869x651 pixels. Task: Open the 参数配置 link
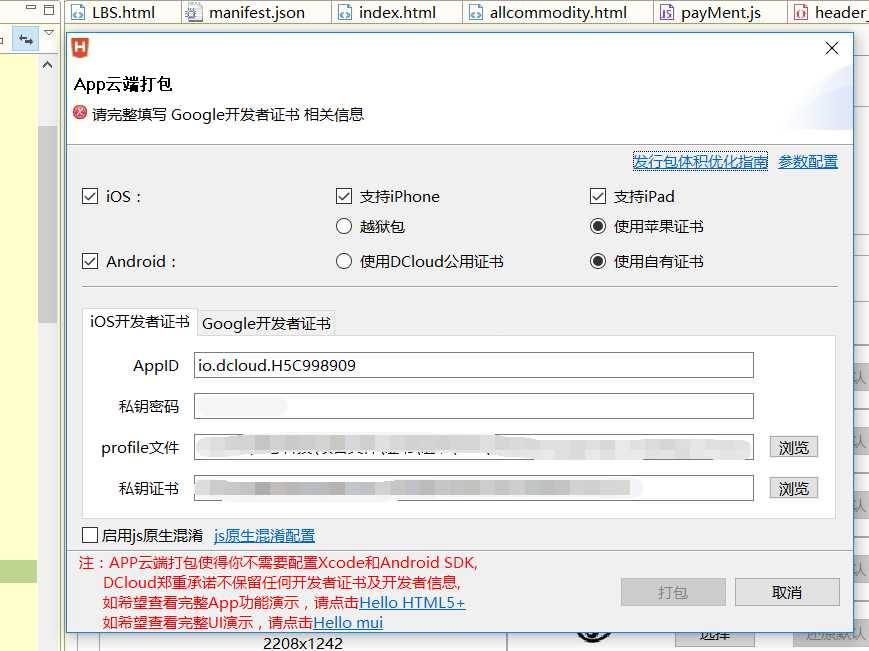click(808, 162)
